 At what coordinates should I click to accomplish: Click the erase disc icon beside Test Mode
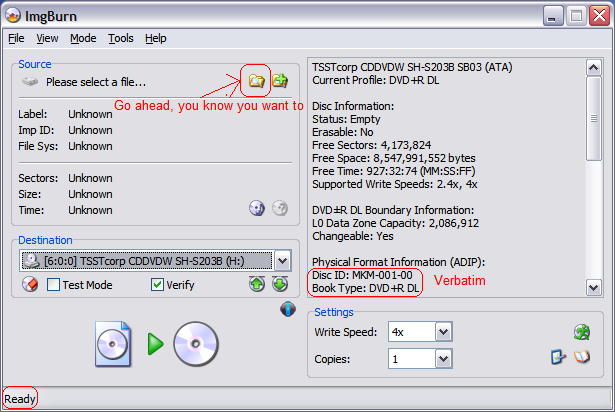tap(30, 285)
